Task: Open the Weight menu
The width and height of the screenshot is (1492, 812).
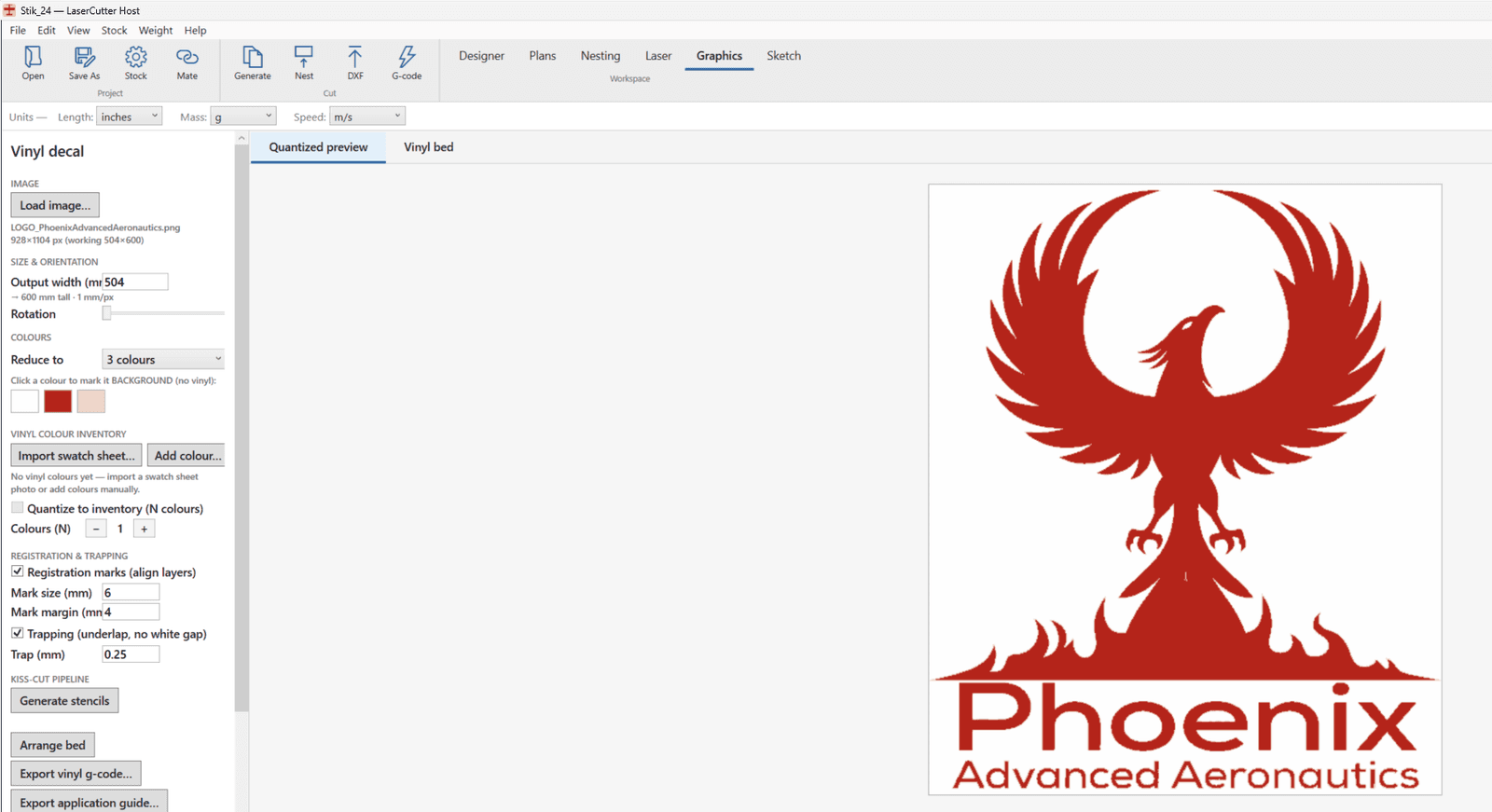Action: (156, 30)
